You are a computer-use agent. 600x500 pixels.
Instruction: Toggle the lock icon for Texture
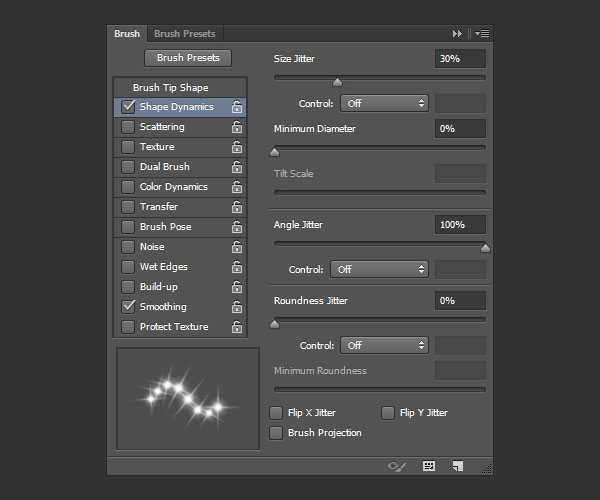tap(237, 147)
